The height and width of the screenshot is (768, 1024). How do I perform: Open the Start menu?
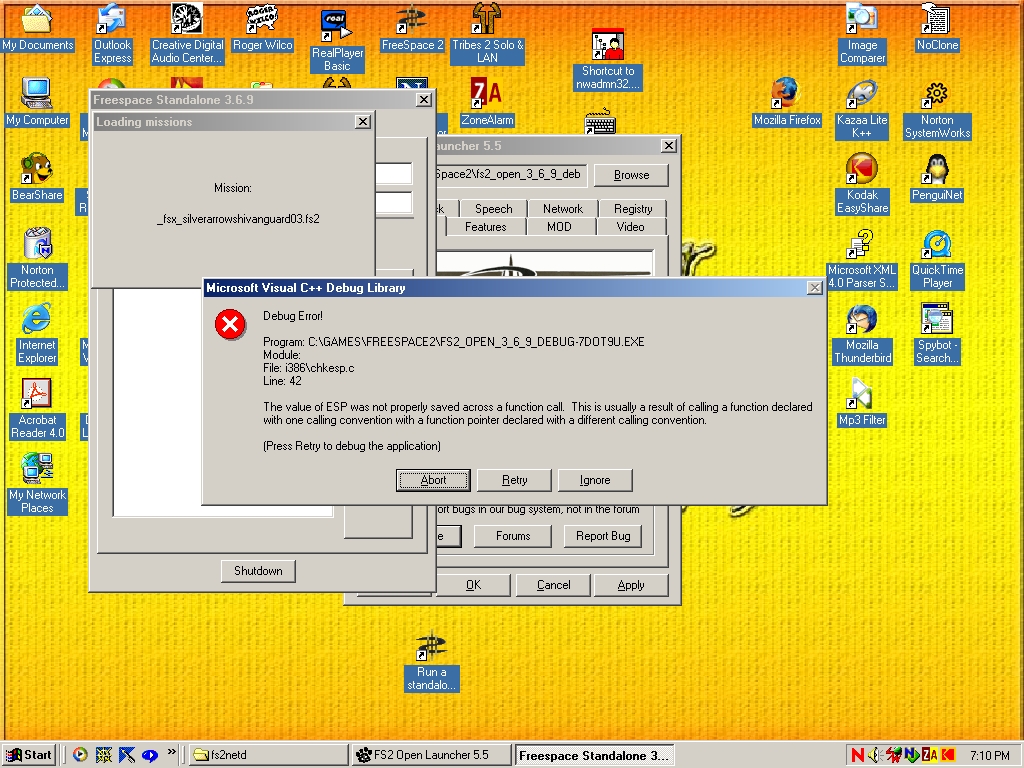(29, 755)
